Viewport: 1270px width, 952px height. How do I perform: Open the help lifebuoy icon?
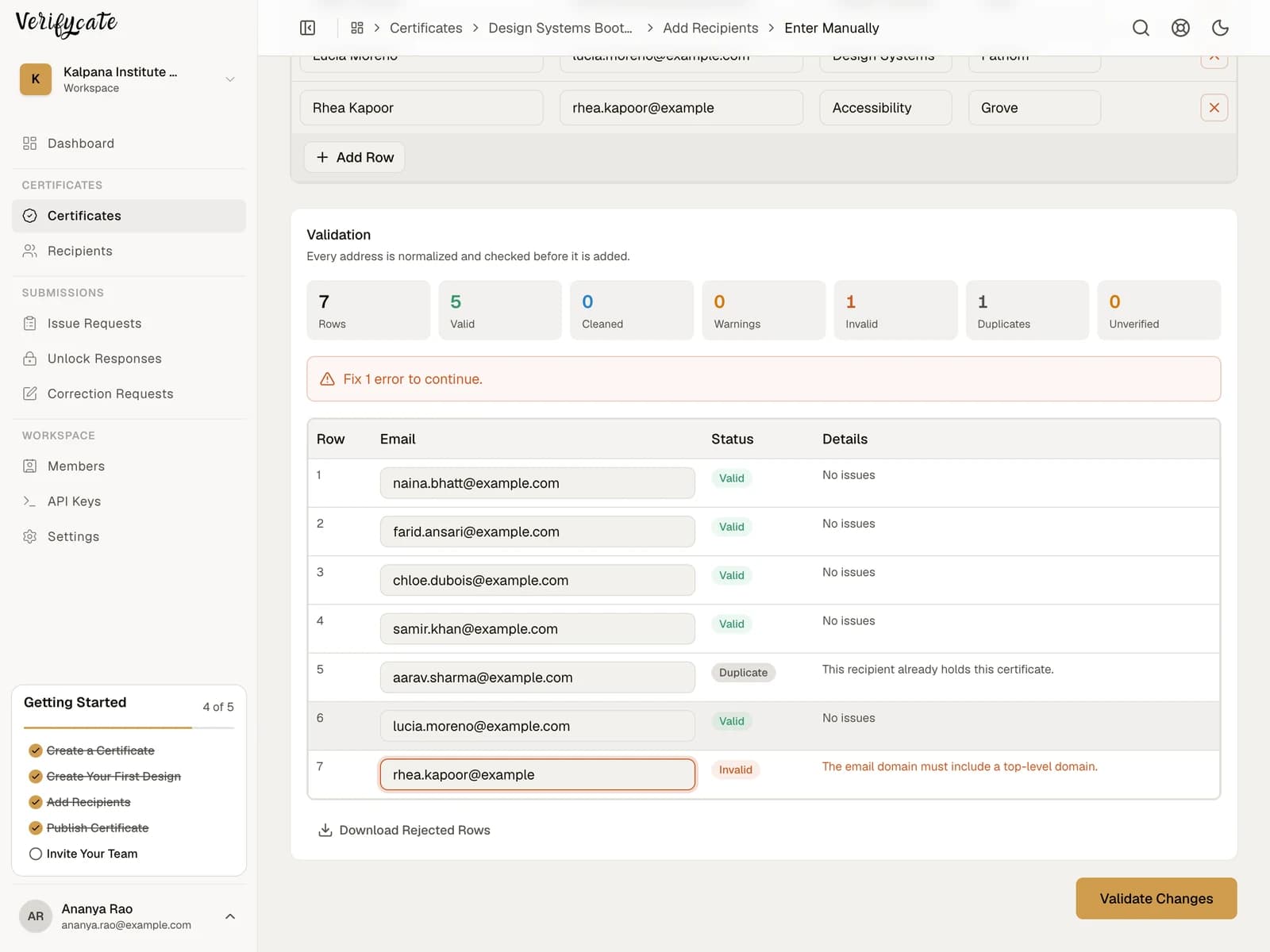[x=1180, y=28]
